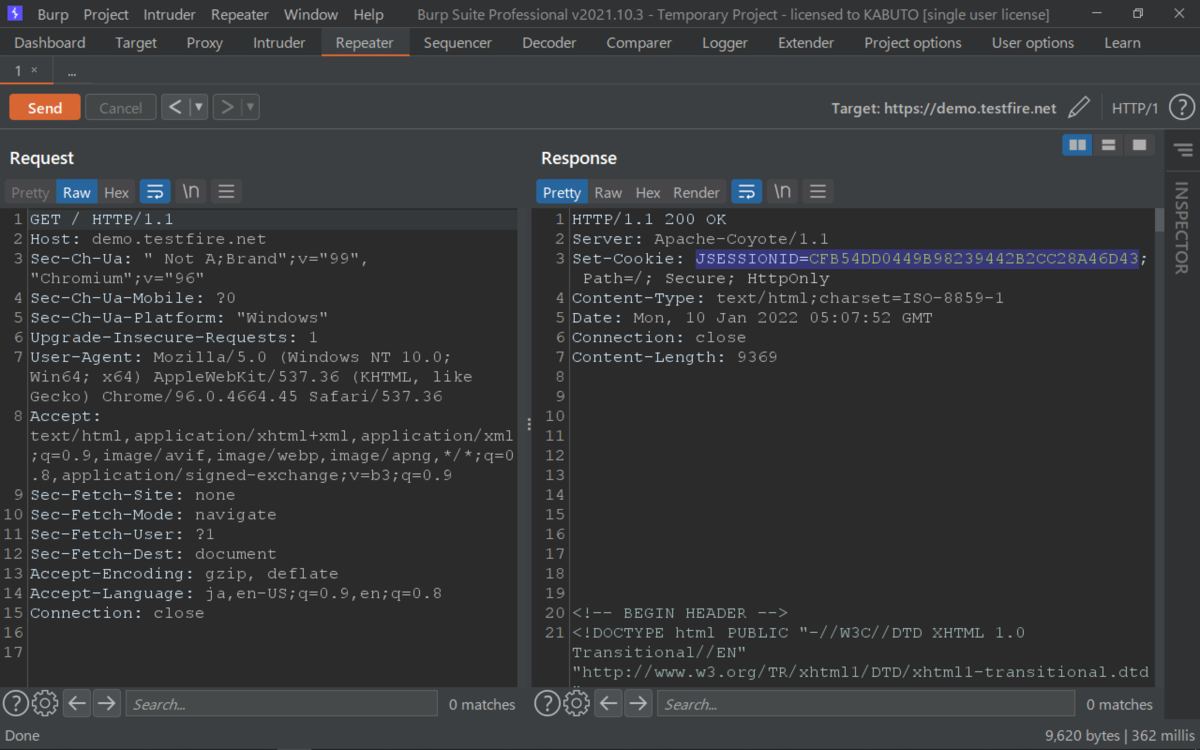The width and height of the screenshot is (1200, 750).
Task: Go to previous match in Request search
Action: tap(77, 703)
